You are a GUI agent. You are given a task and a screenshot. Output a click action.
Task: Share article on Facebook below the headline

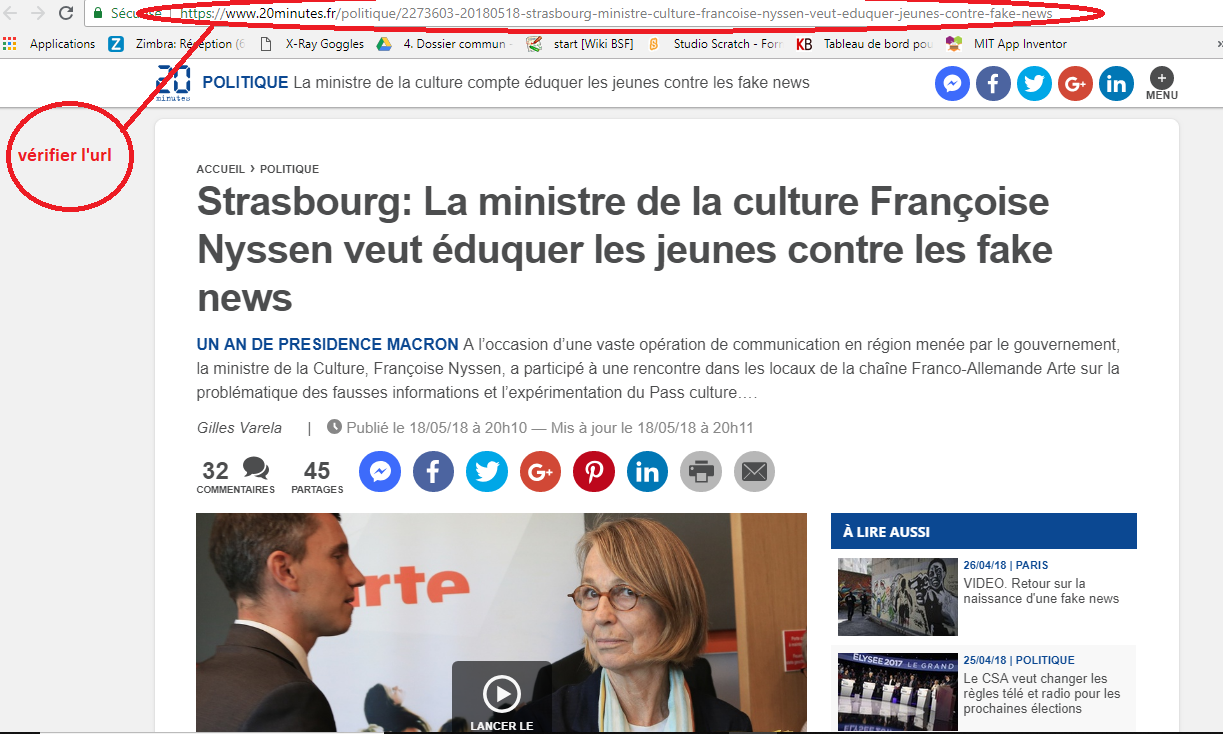click(433, 471)
